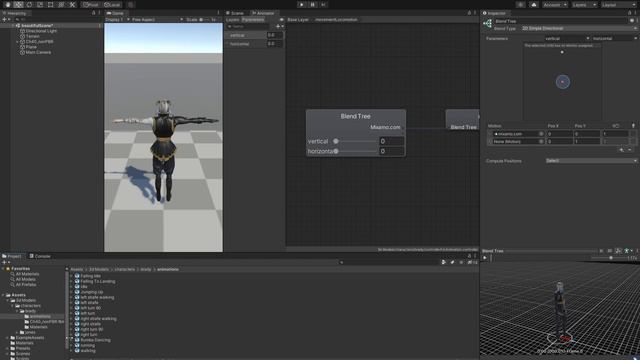The width and height of the screenshot is (640, 360).
Task: Select the All Materials favorite
Action: click(25, 274)
